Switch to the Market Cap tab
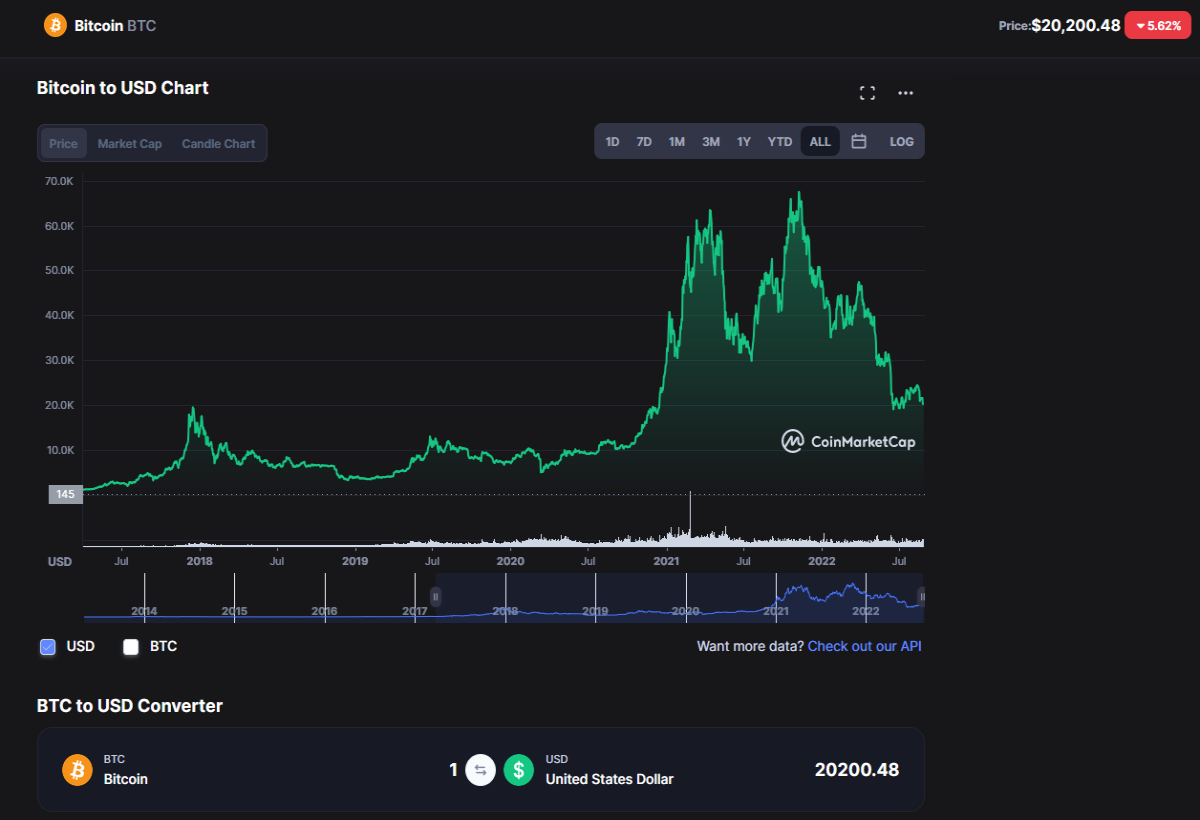Screen dimensions: 1200x820 (129, 143)
